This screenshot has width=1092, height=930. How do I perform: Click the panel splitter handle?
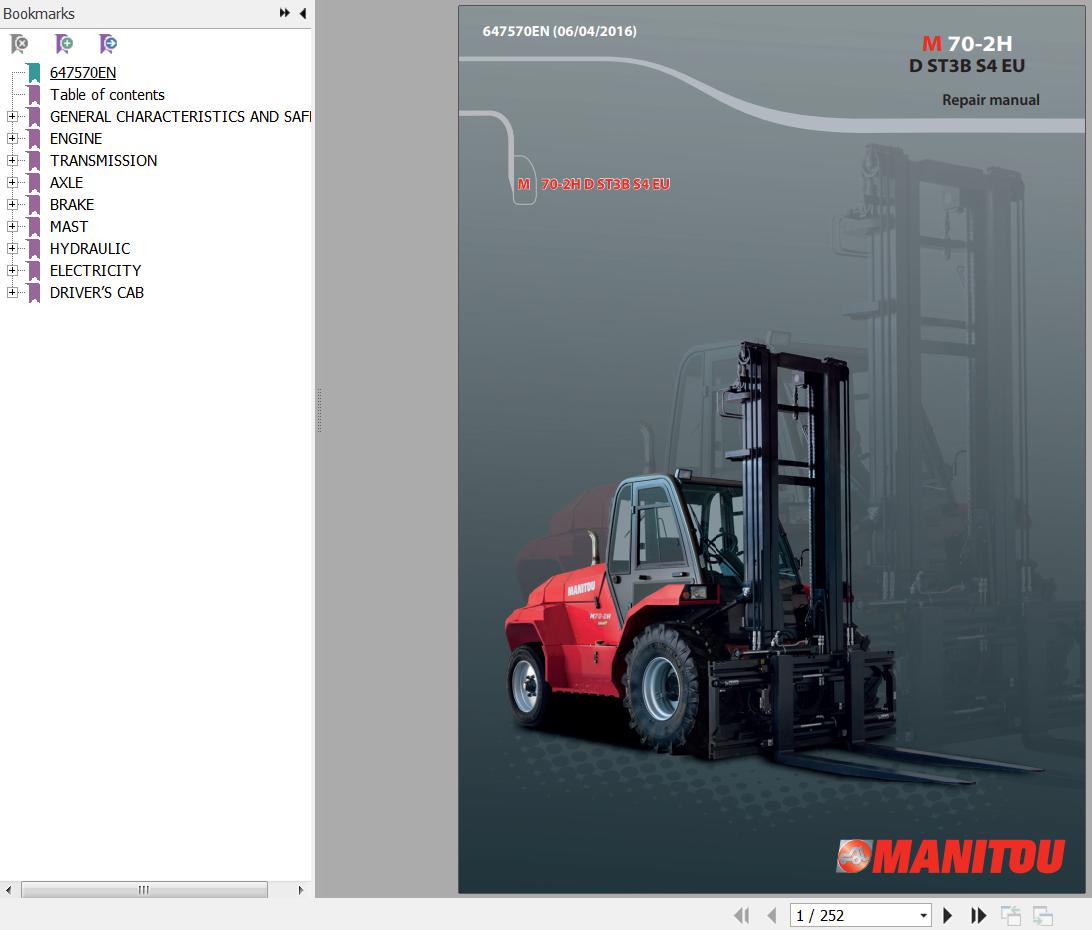320,410
